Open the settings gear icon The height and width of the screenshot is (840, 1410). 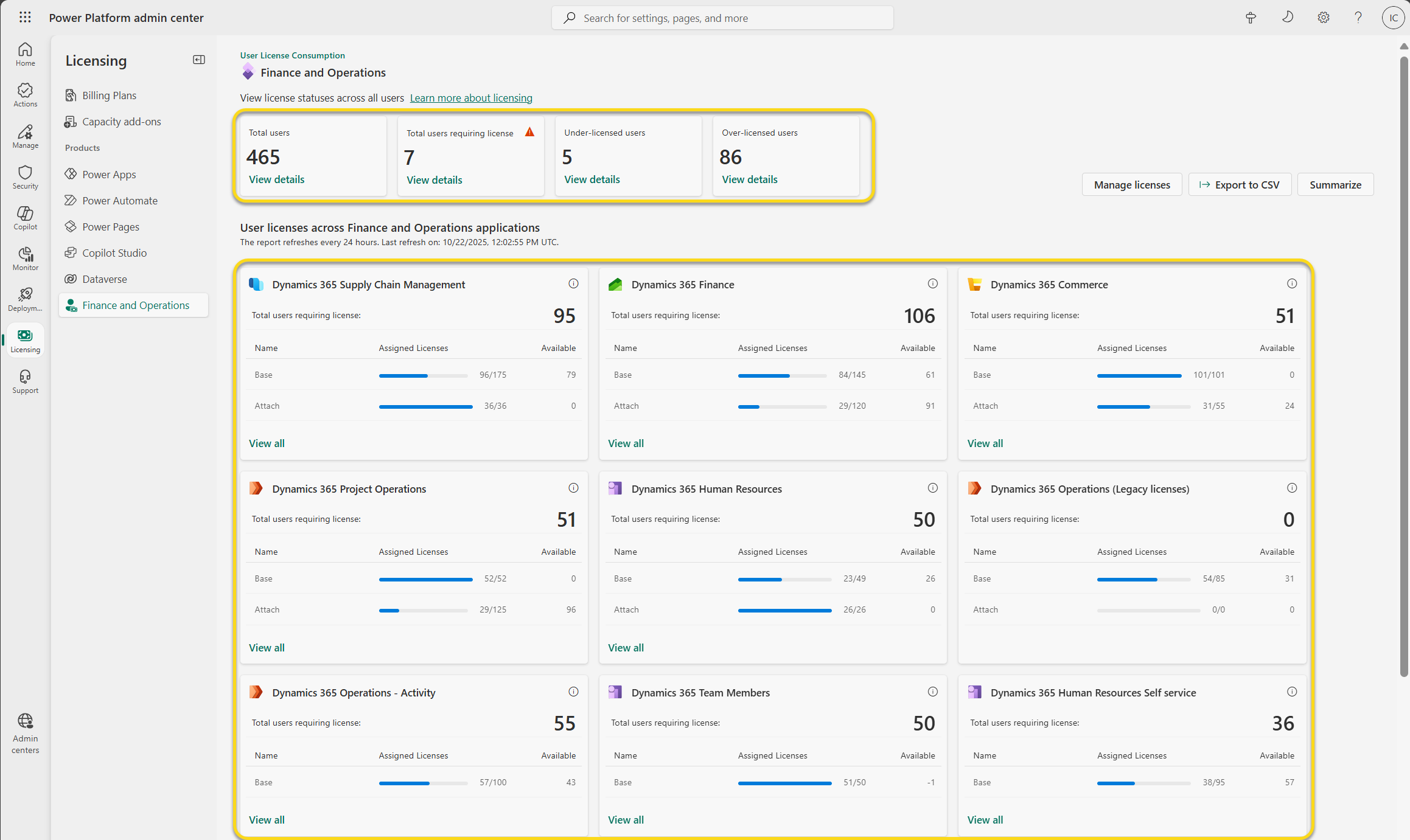(x=1323, y=18)
